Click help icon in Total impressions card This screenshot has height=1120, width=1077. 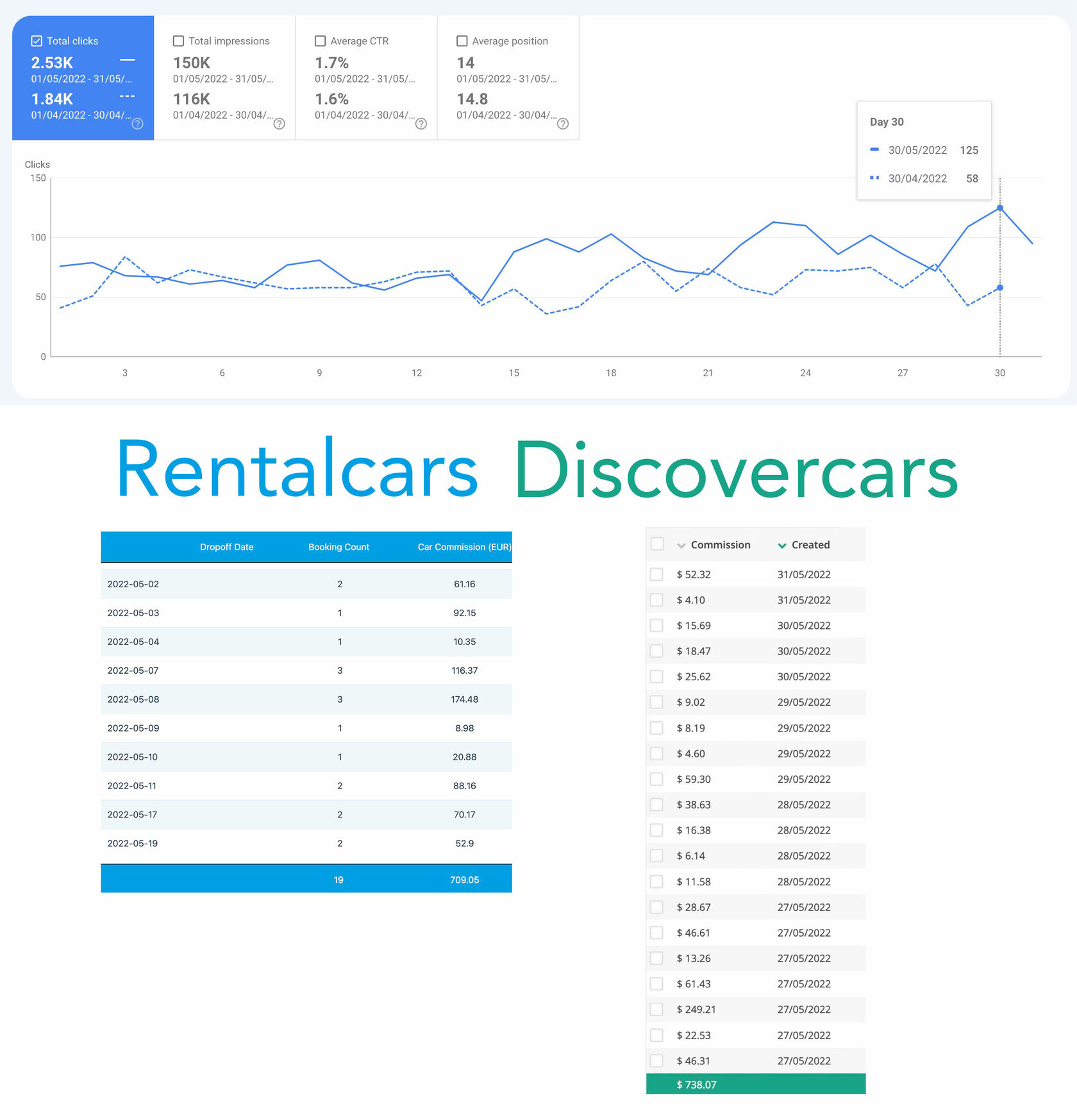coord(279,124)
